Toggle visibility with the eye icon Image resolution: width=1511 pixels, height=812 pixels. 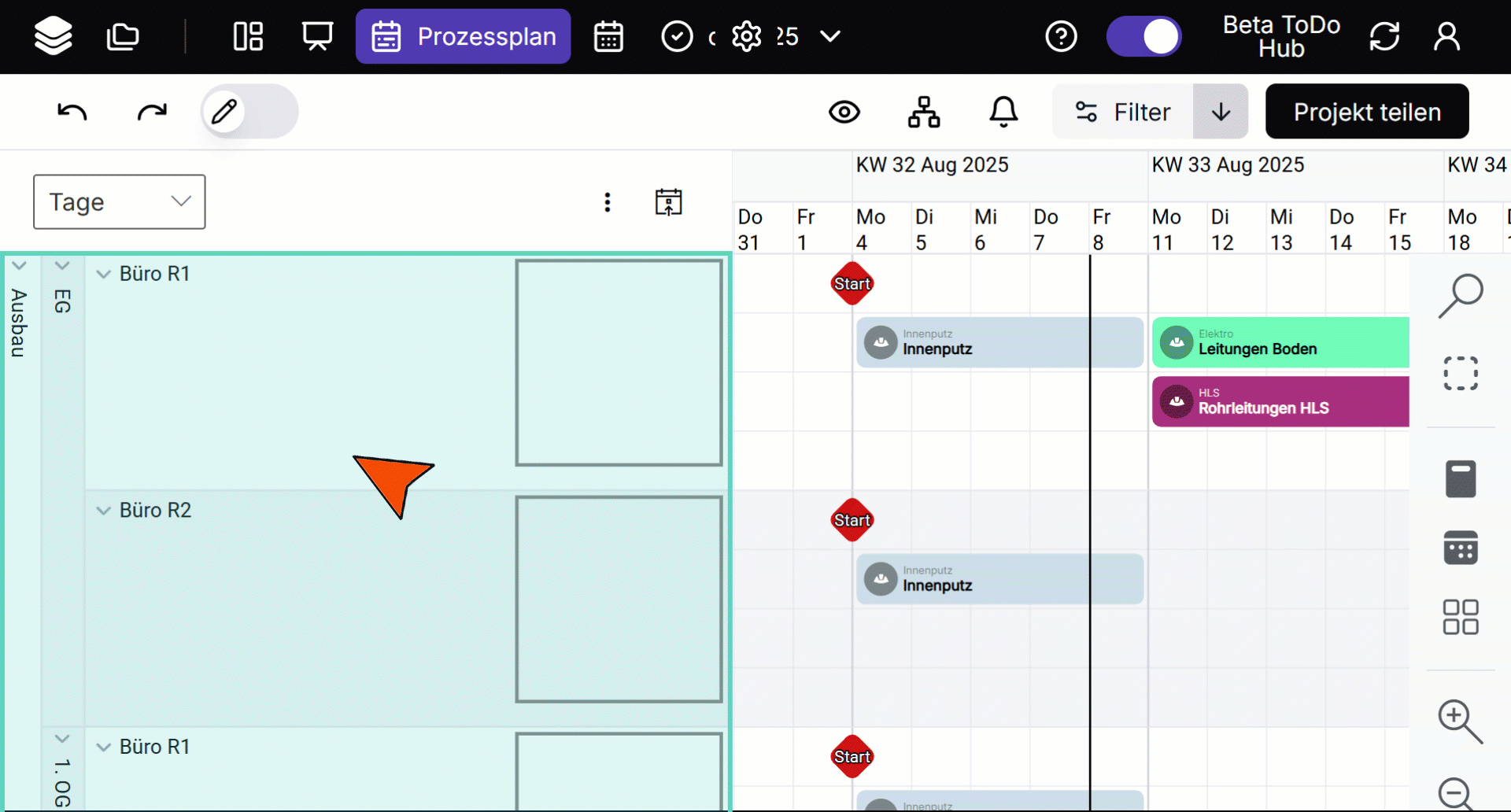tap(844, 112)
